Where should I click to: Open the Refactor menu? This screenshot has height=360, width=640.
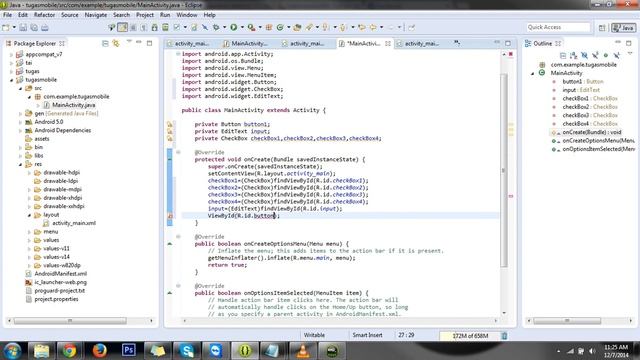44,15
